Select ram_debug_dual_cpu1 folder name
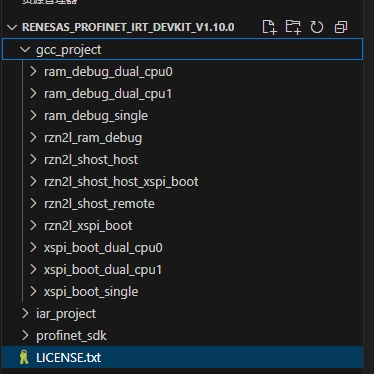This screenshot has height=374, width=374. click(x=108, y=94)
